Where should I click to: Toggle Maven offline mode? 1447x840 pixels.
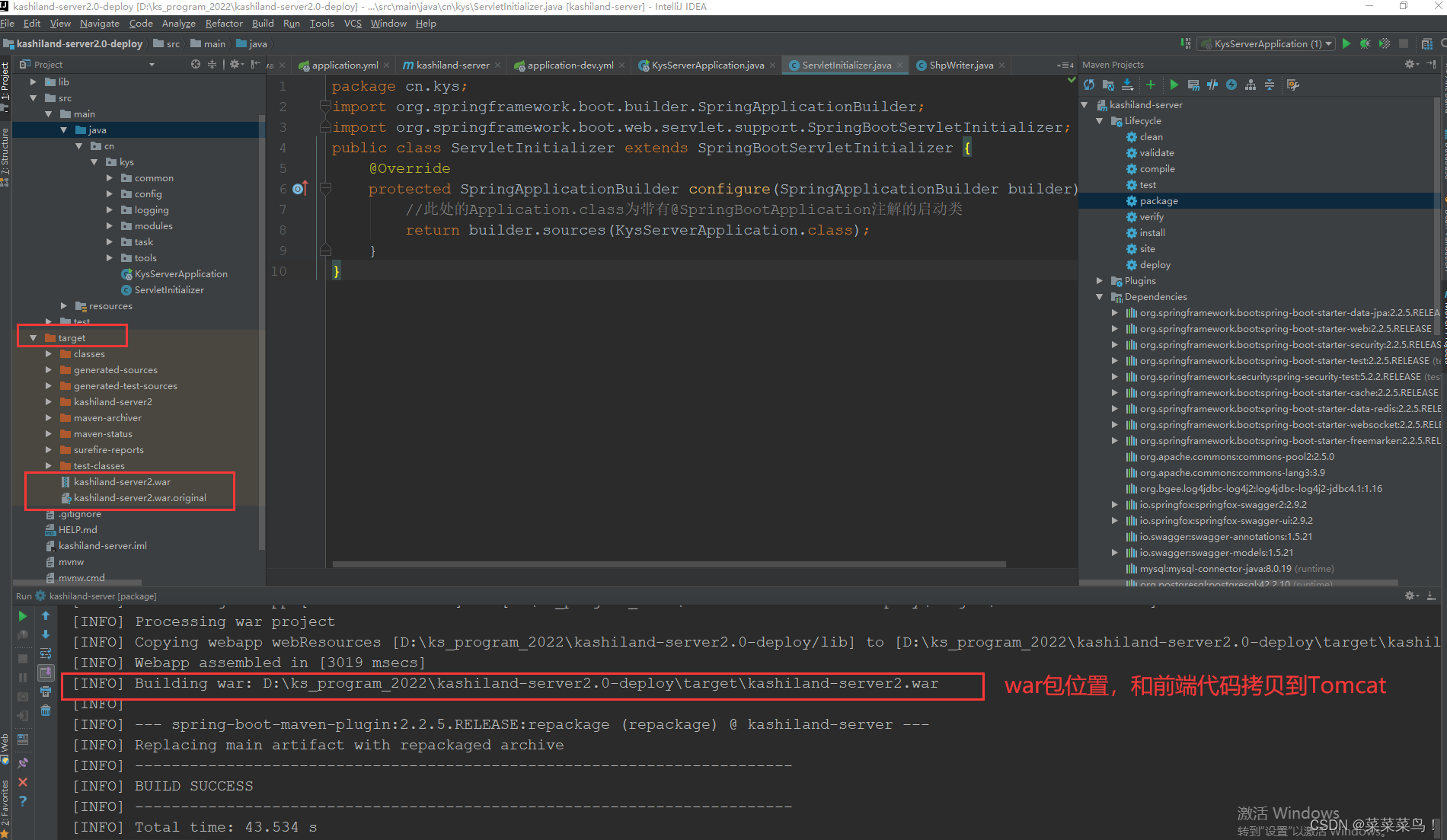pos(1212,85)
